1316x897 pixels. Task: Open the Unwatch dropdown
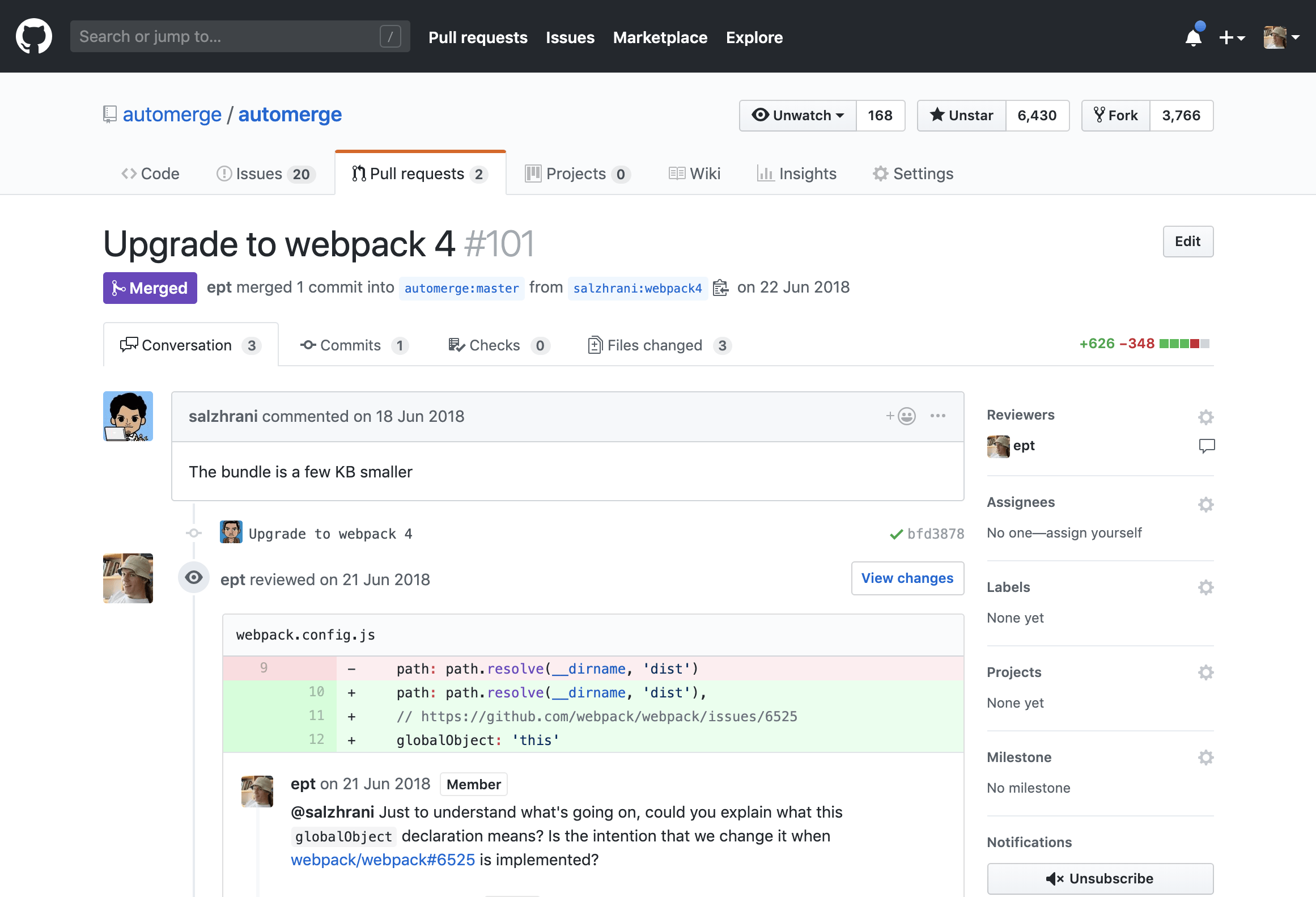click(798, 116)
